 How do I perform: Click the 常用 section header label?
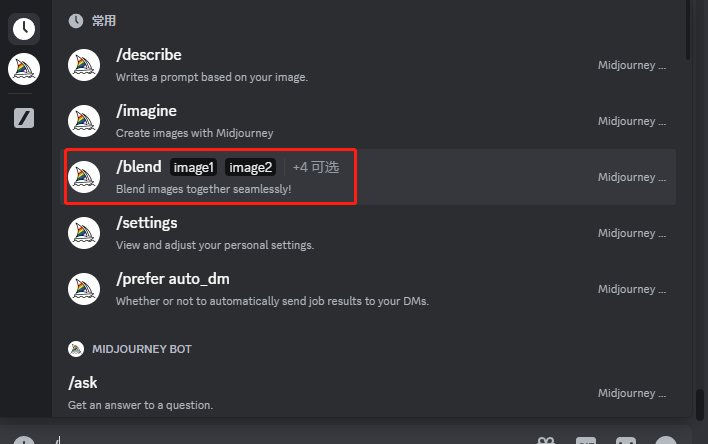104,21
